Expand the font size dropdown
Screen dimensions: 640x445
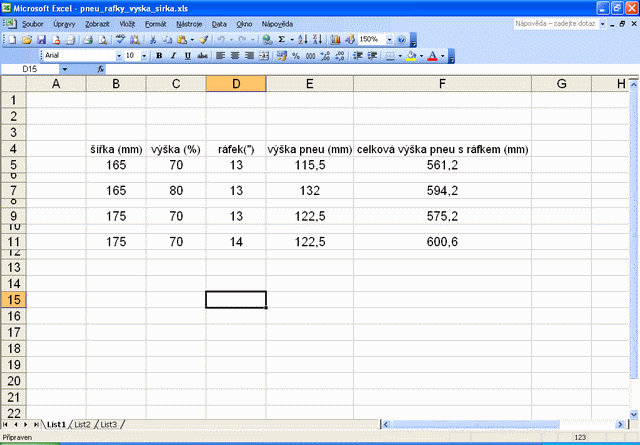pyautogui.click(x=144, y=56)
